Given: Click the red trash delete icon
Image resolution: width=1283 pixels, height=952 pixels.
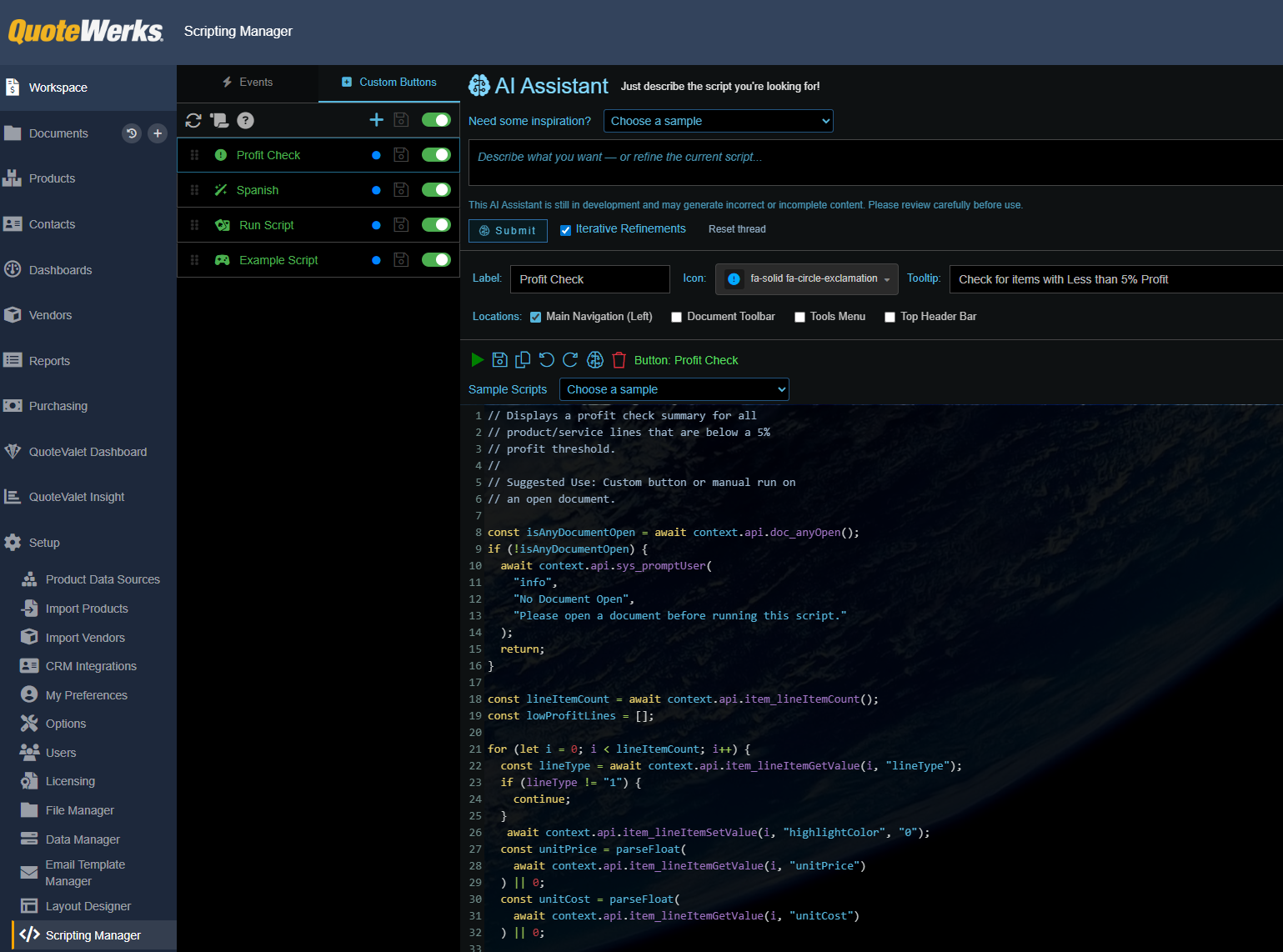Looking at the screenshot, I should coord(619,359).
